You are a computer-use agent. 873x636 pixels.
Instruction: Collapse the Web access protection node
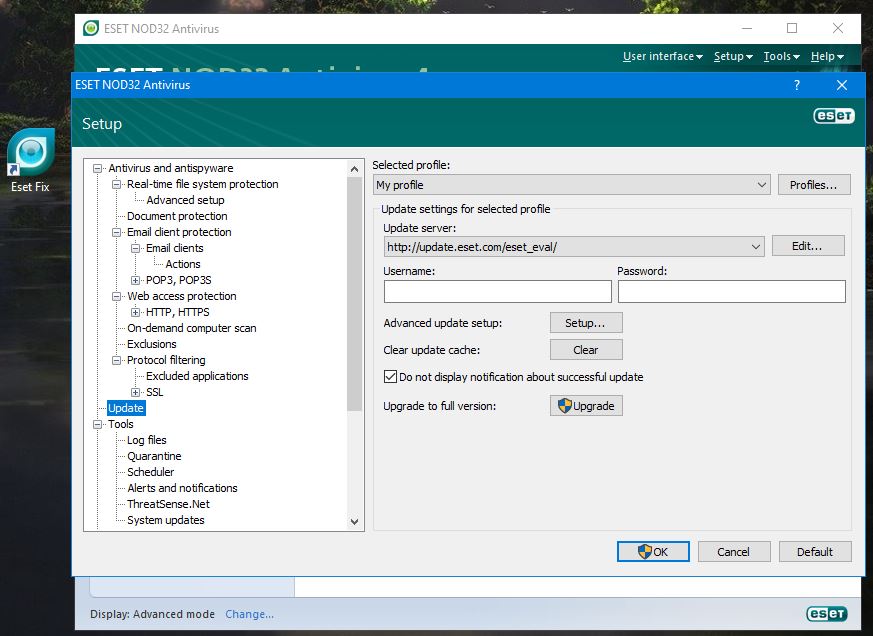[x=116, y=296]
